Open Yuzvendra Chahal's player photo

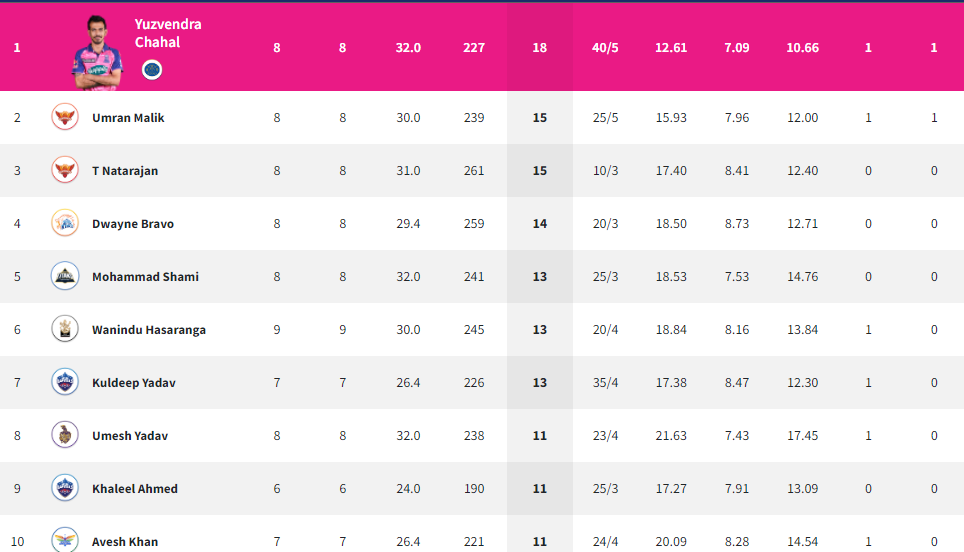click(97, 53)
